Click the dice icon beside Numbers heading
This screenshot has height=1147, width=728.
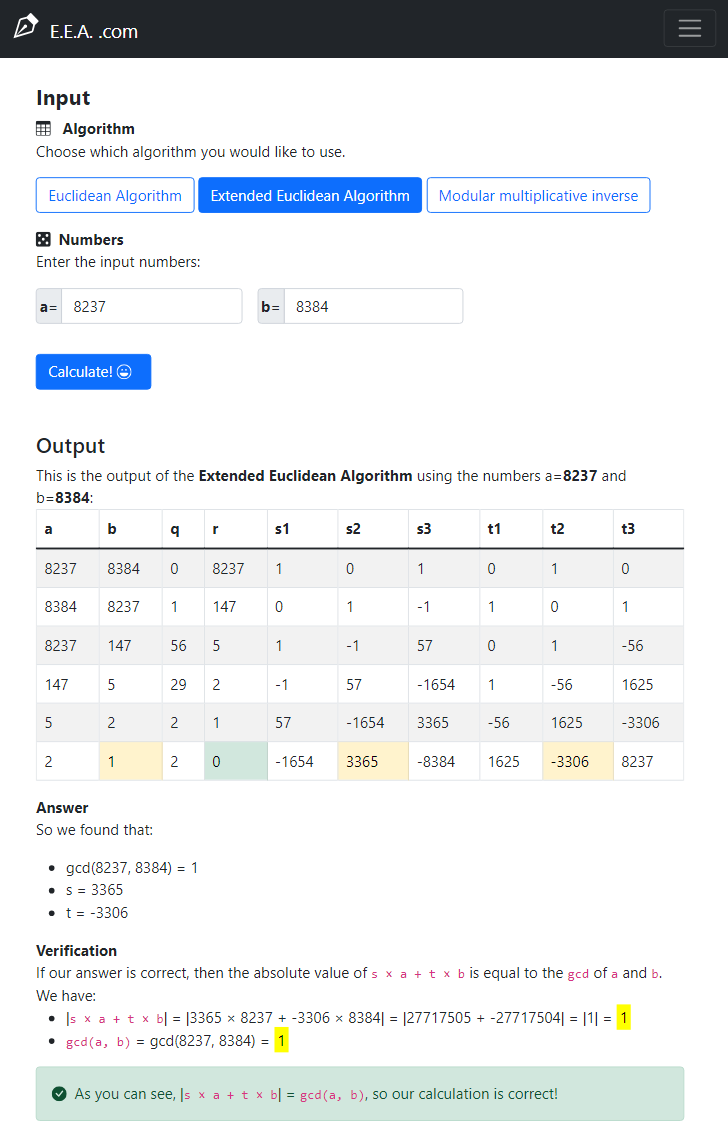pyautogui.click(x=43, y=239)
